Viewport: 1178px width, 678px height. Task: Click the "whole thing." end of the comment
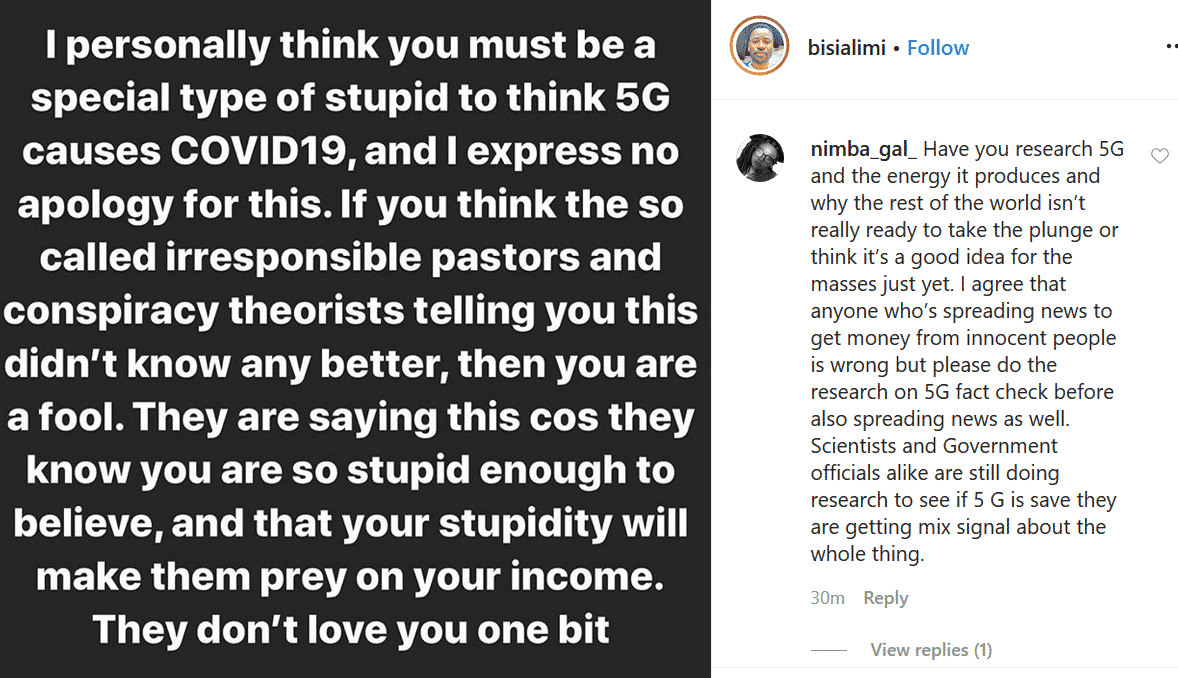(867, 554)
